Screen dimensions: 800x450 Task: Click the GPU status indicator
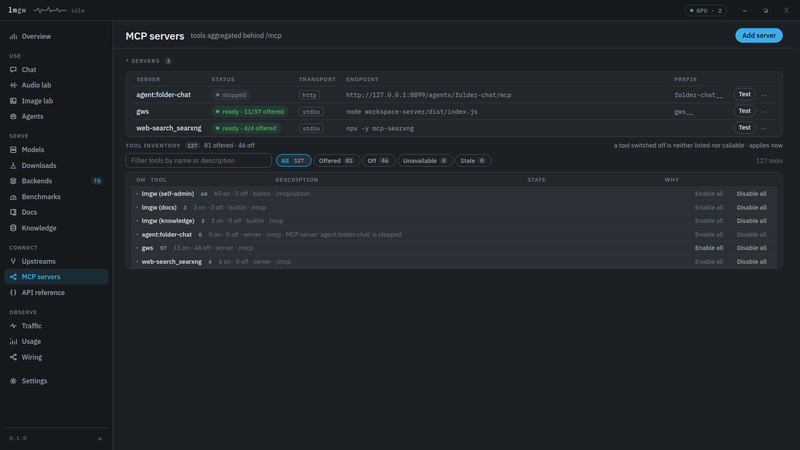click(706, 10)
